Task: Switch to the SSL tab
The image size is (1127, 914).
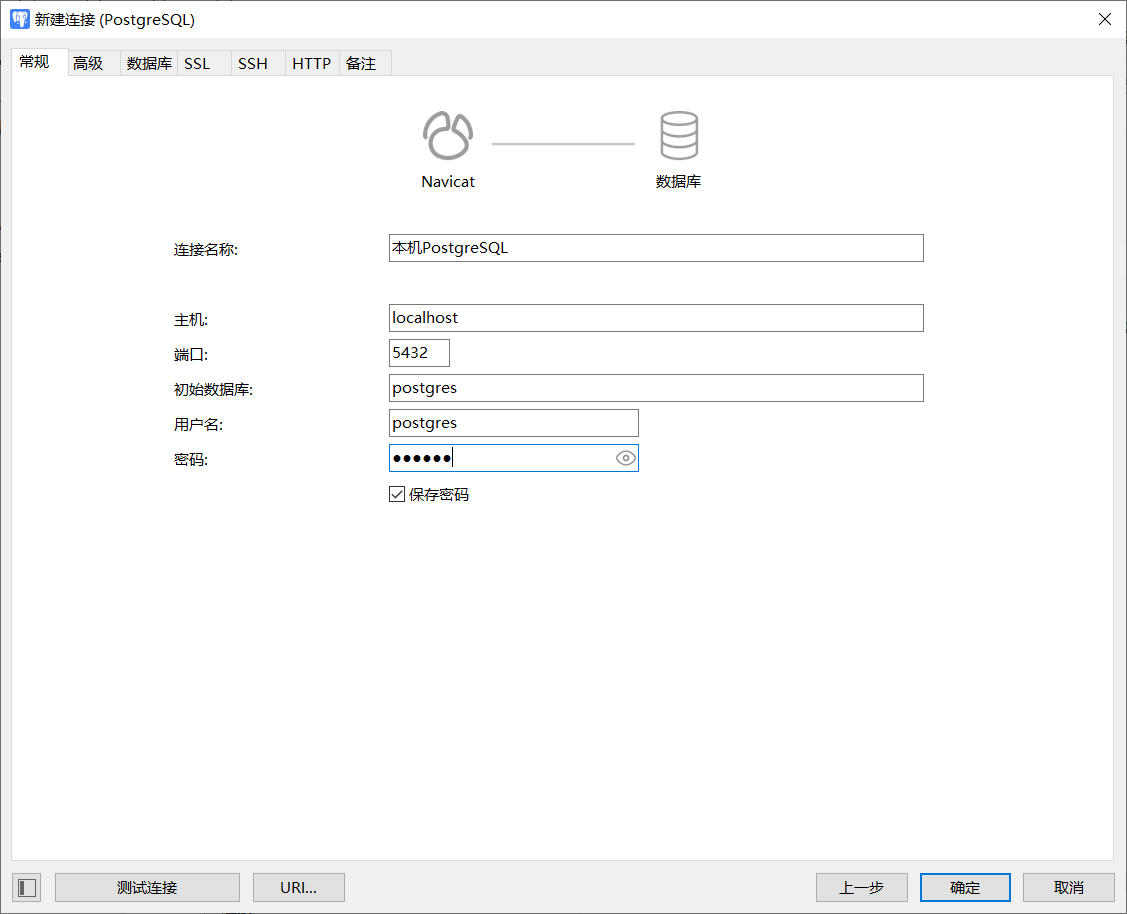Action: coord(197,63)
